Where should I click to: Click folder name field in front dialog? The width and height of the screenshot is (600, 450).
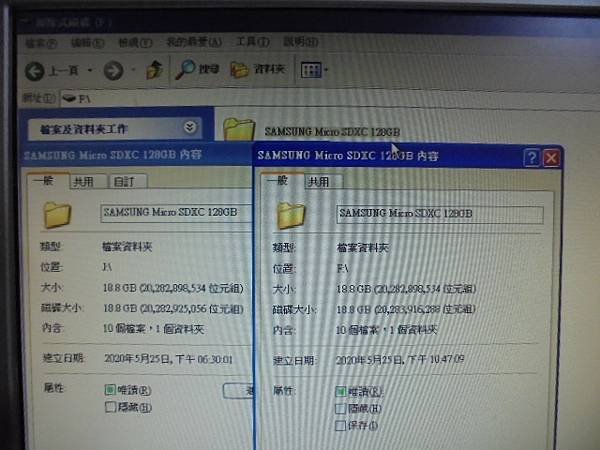click(440, 214)
